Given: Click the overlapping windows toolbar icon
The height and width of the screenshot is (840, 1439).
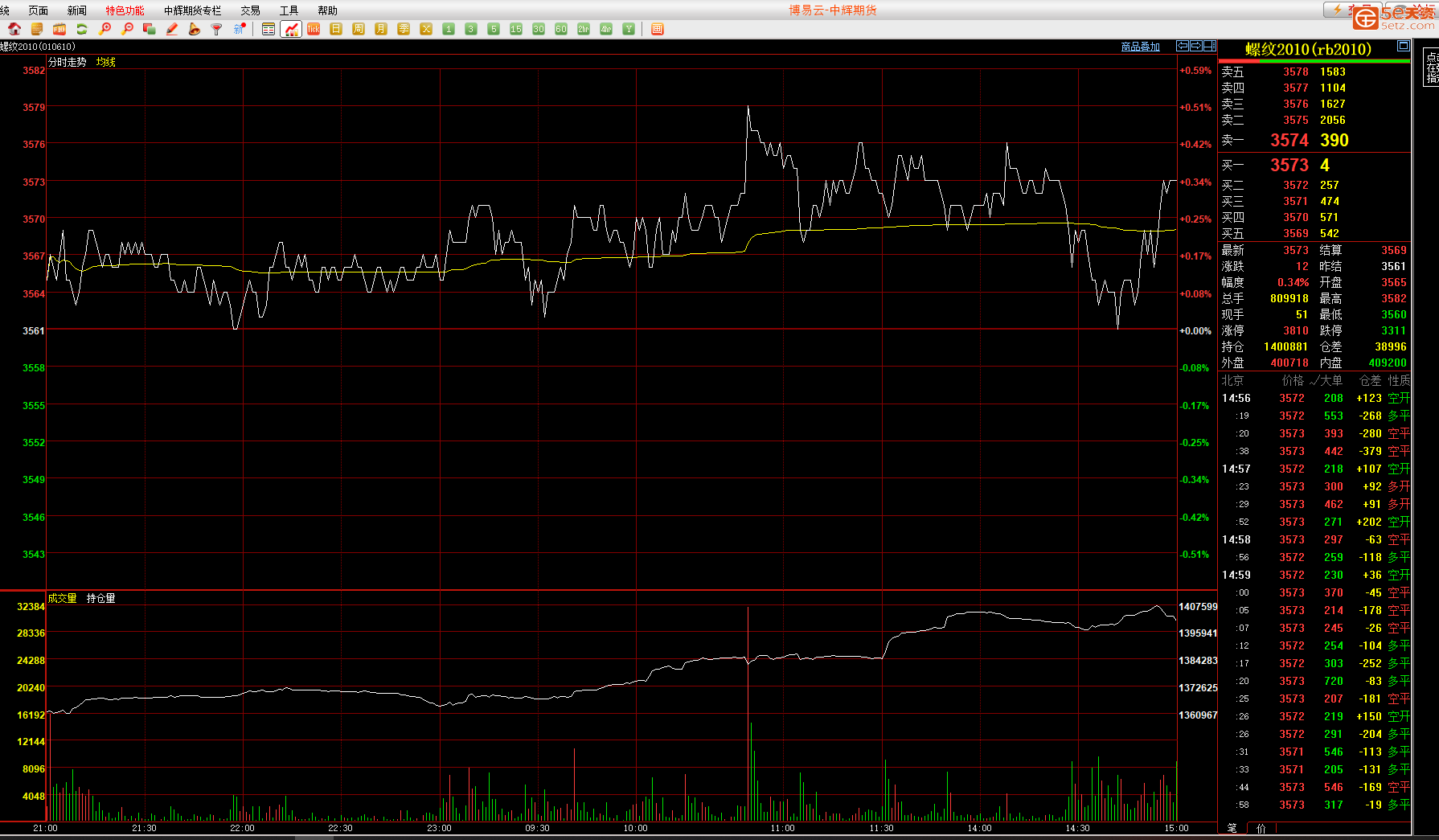Looking at the screenshot, I should coord(150,29).
